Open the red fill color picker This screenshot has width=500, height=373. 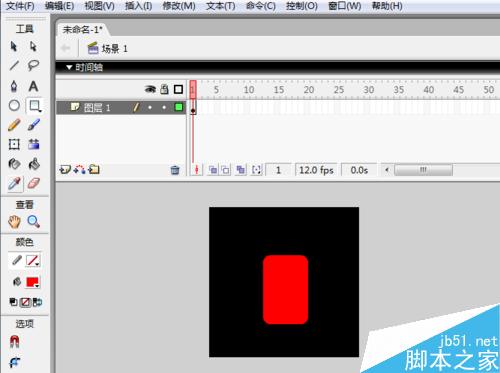click(x=33, y=282)
